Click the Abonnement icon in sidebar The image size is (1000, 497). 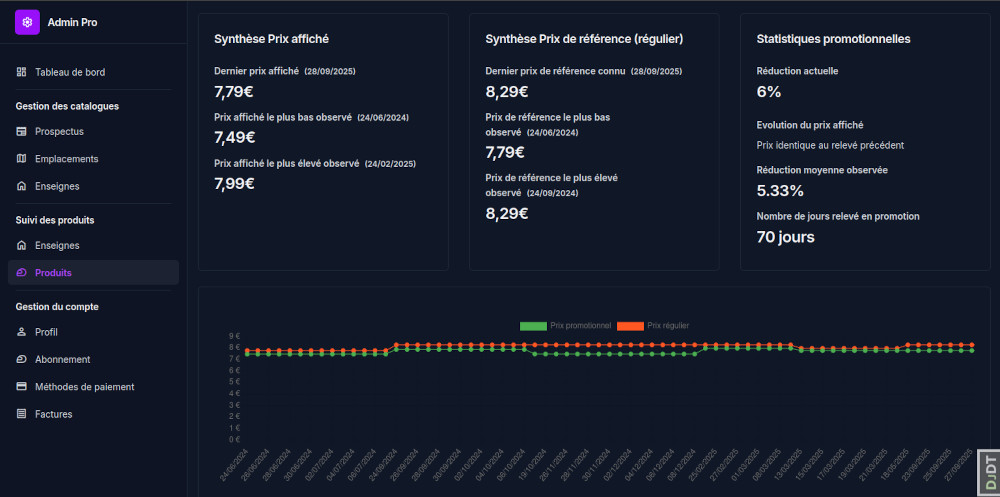(x=22, y=359)
